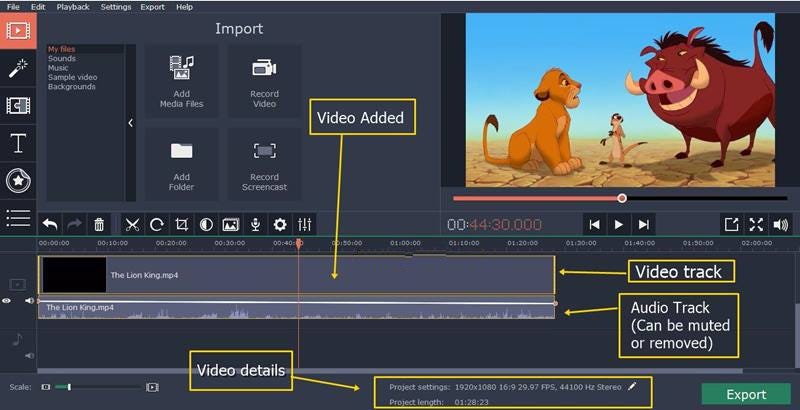Select Backgrounds category
This screenshot has height=410, width=800.
point(71,87)
